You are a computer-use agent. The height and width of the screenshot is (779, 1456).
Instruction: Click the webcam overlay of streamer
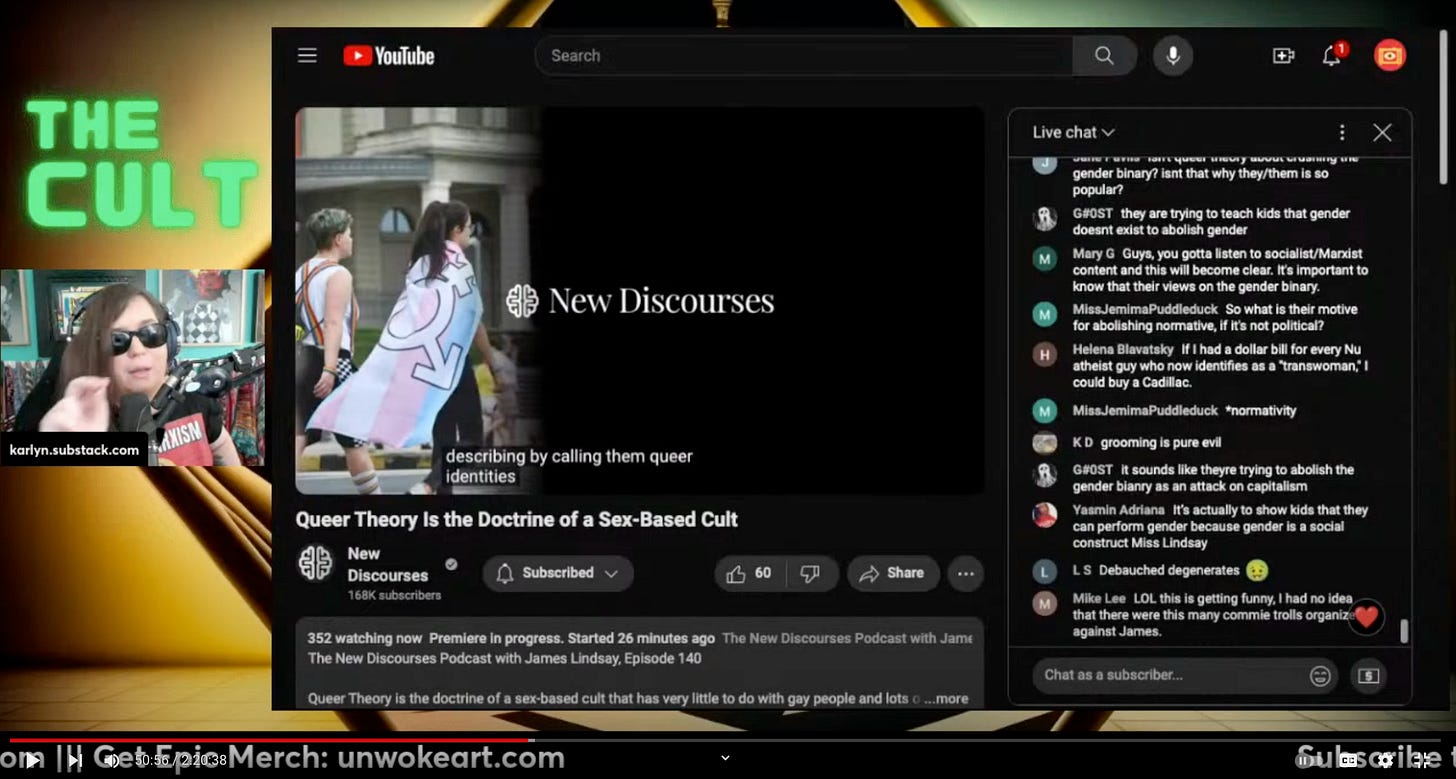pos(132,367)
